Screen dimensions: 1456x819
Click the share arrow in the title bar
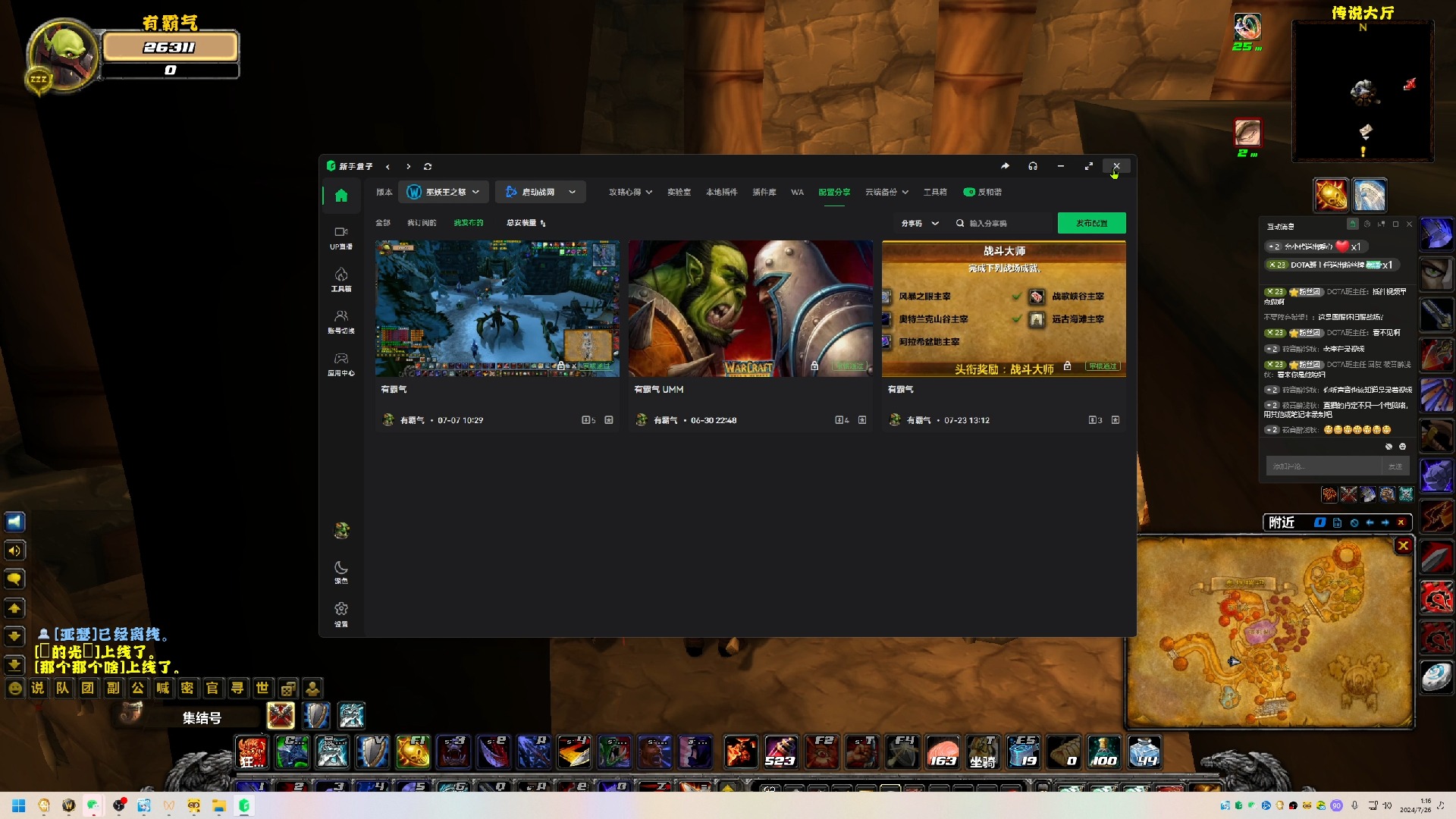click(x=1005, y=166)
